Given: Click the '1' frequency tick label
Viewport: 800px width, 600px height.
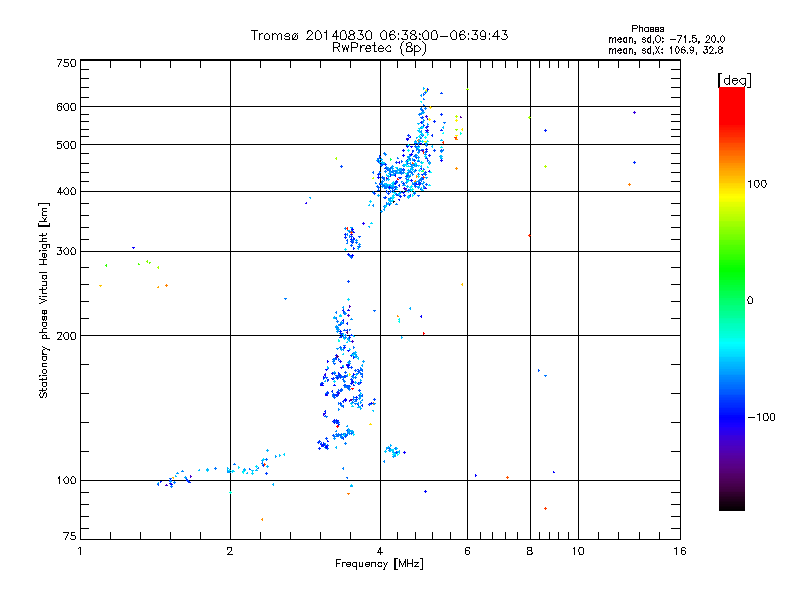Looking at the screenshot, I should click(80, 551).
